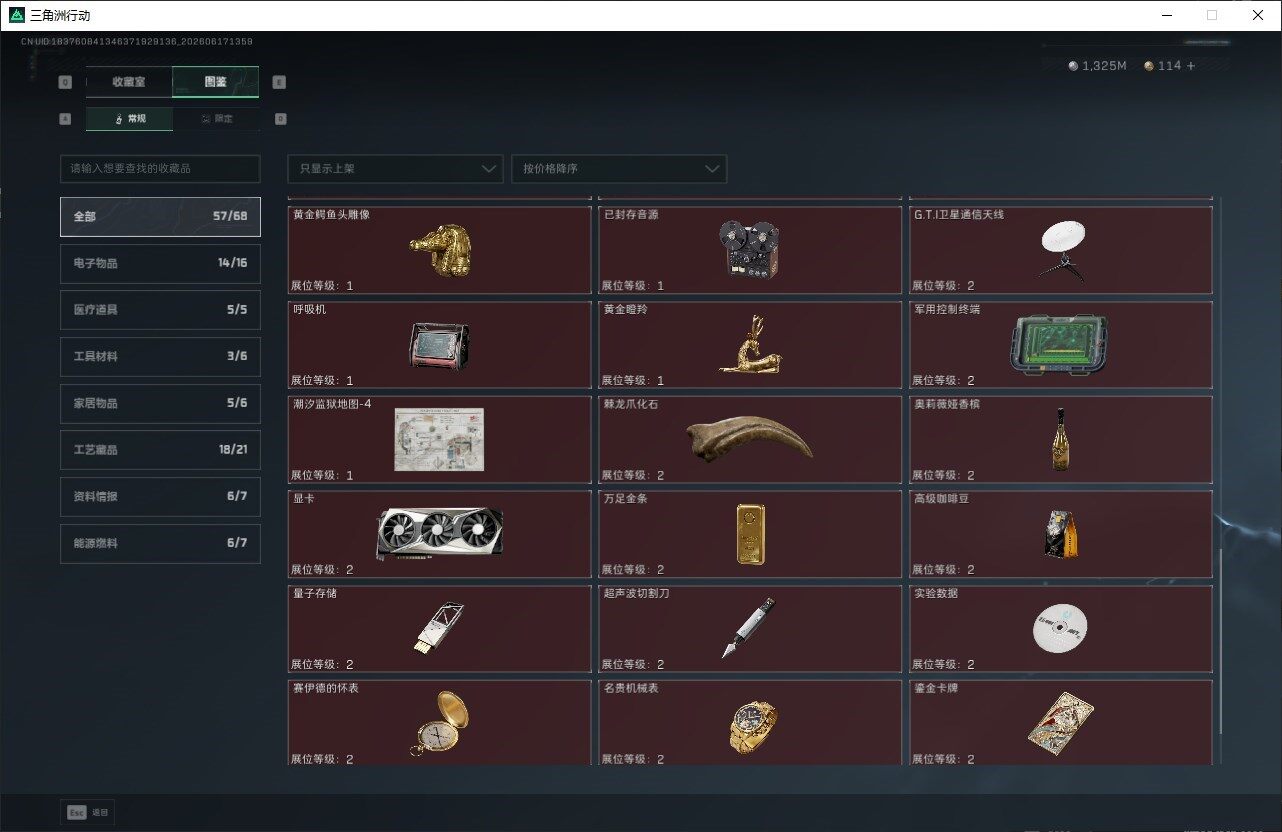Select the 奥莉薇娅香槟 champagne bottle item
The image size is (1282, 832).
pos(1061,439)
